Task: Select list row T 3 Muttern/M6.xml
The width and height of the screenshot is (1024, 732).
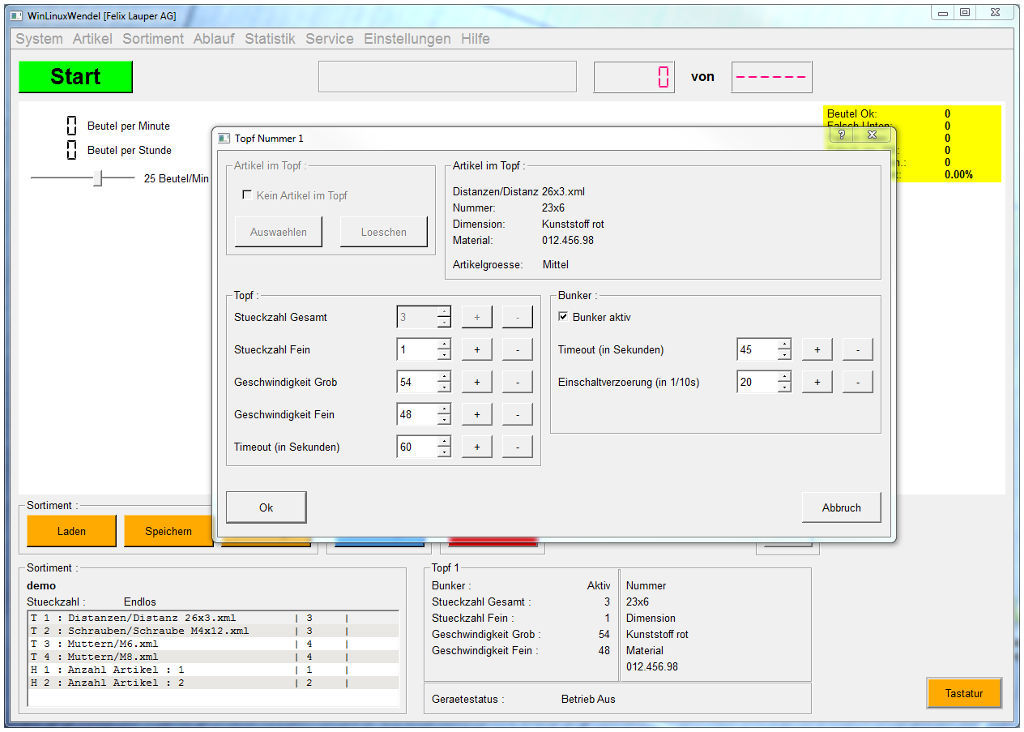Action: [x=214, y=644]
